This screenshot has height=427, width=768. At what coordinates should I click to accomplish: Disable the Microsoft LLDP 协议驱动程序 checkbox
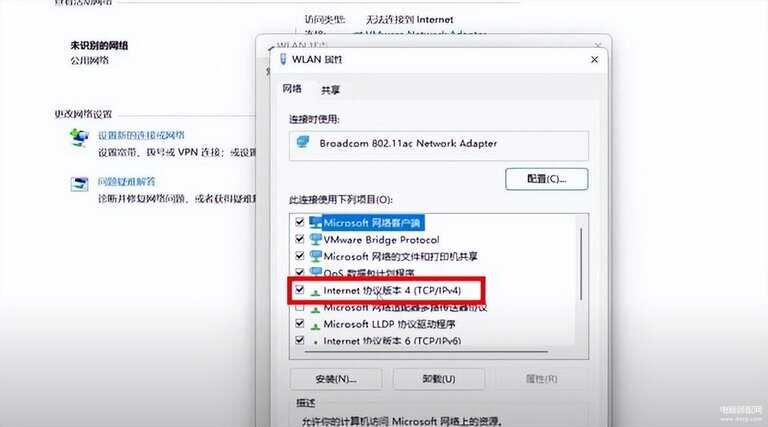pos(300,323)
